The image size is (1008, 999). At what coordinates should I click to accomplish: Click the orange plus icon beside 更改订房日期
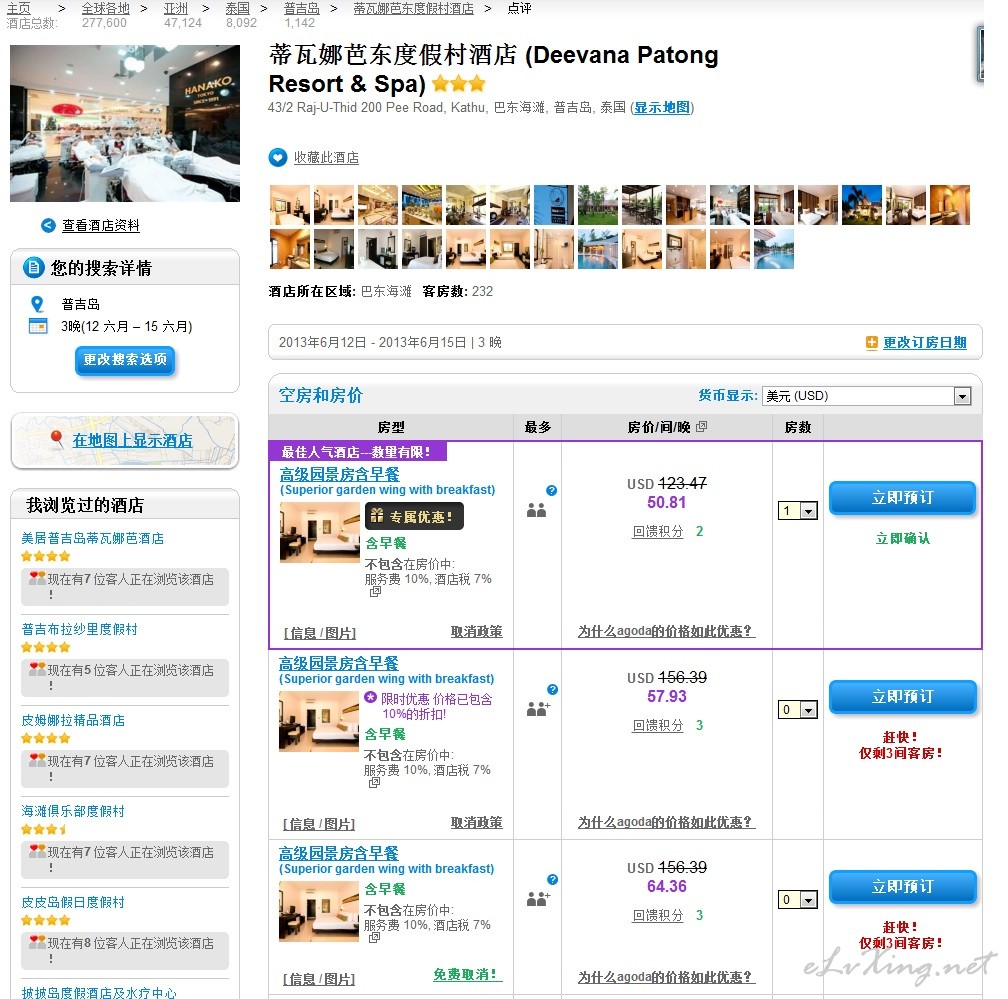(872, 343)
